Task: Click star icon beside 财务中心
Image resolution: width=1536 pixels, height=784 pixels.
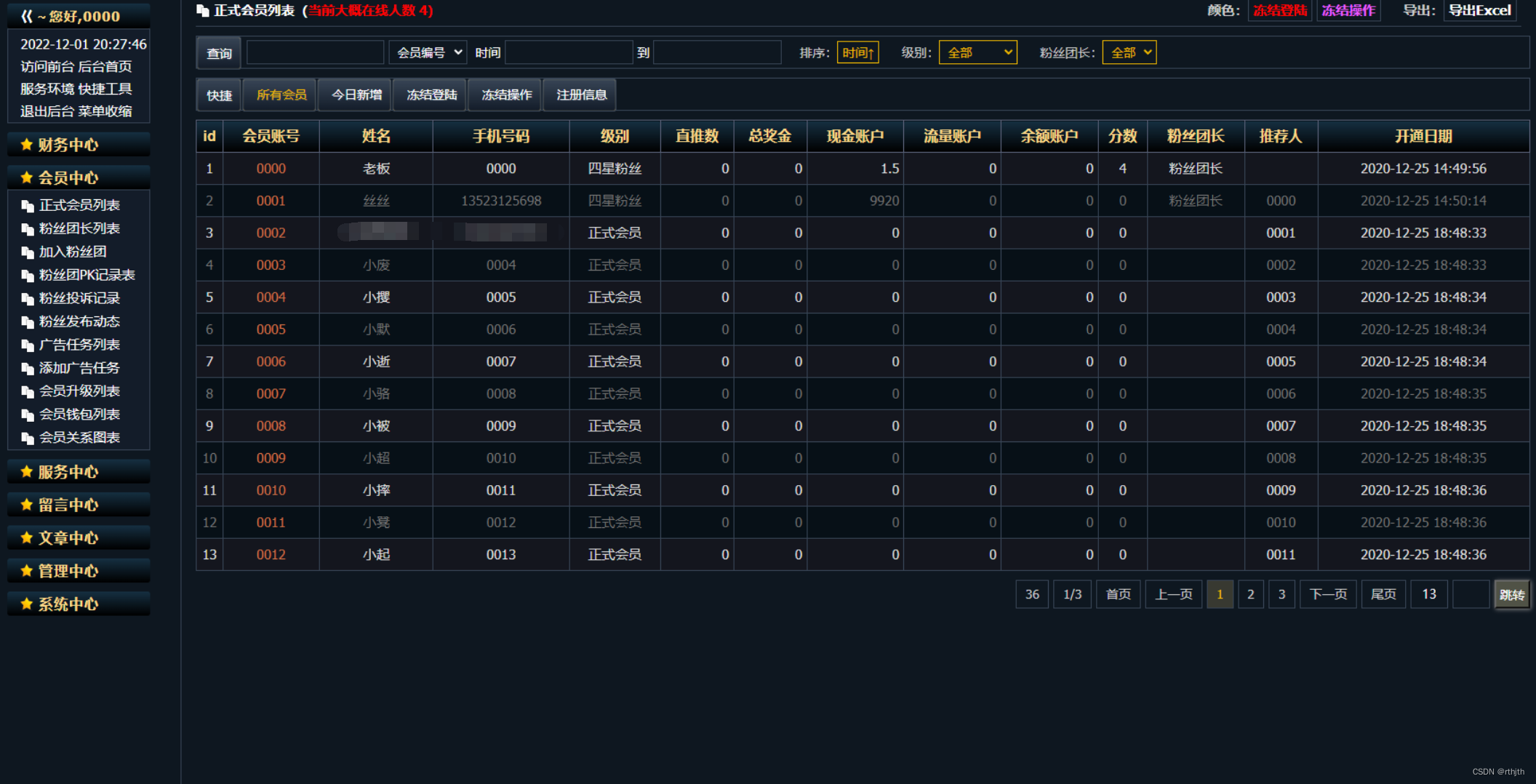Action: (27, 144)
